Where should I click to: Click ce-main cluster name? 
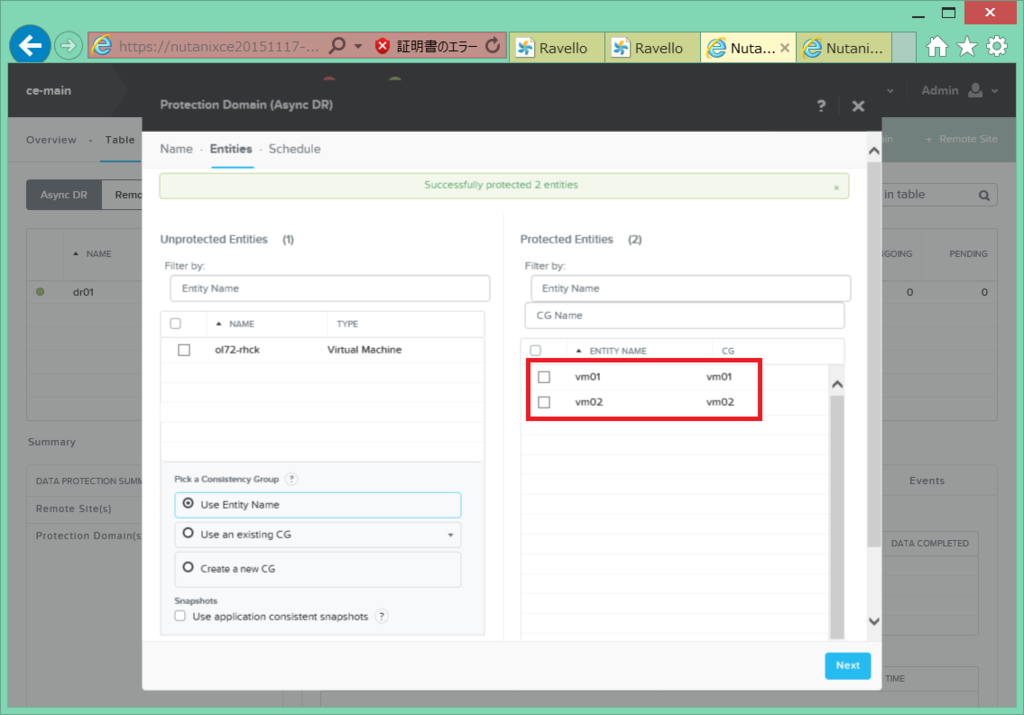(48, 91)
